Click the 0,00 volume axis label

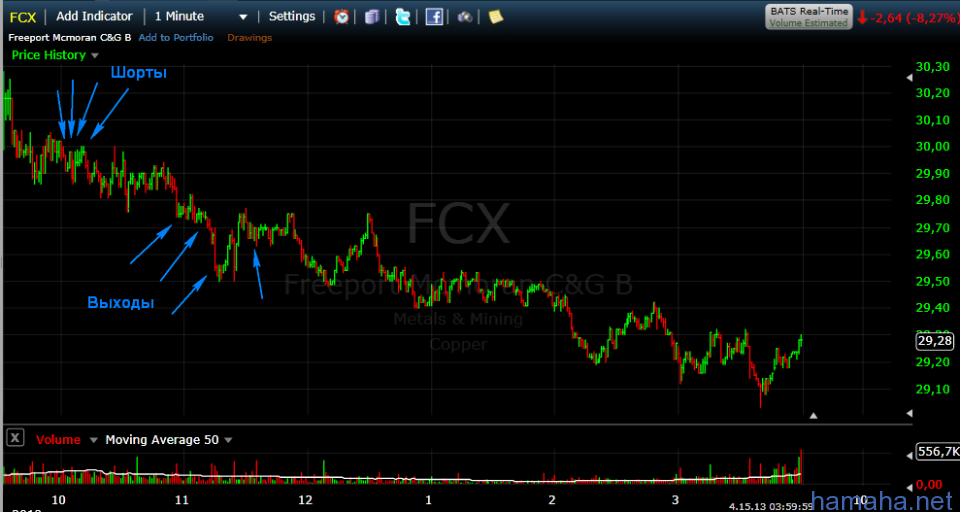[x=929, y=485]
